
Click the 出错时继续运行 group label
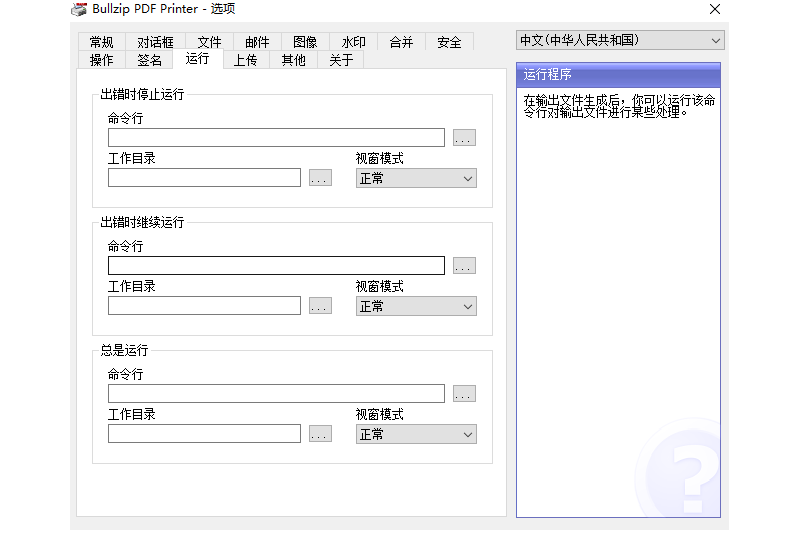(x=142, y=222)
